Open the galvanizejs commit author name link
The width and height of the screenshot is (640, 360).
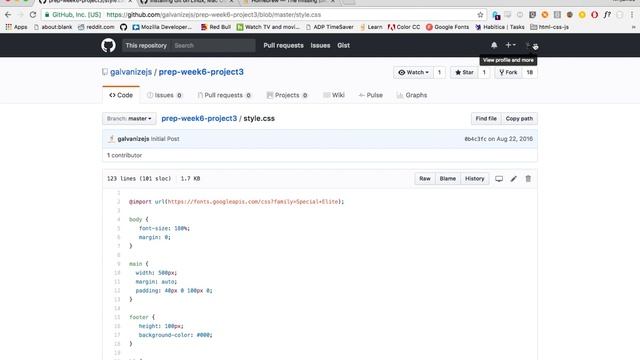point(133,139)
